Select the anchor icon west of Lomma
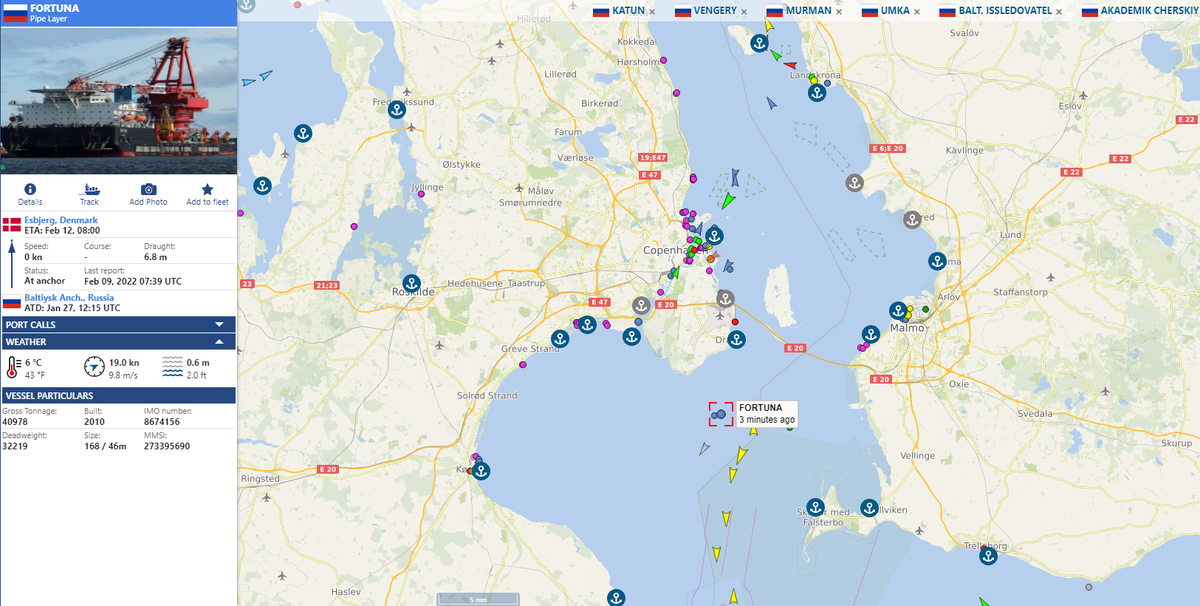Image resolution: width=1200 pixels, height=606 pixels. [937, 261]
